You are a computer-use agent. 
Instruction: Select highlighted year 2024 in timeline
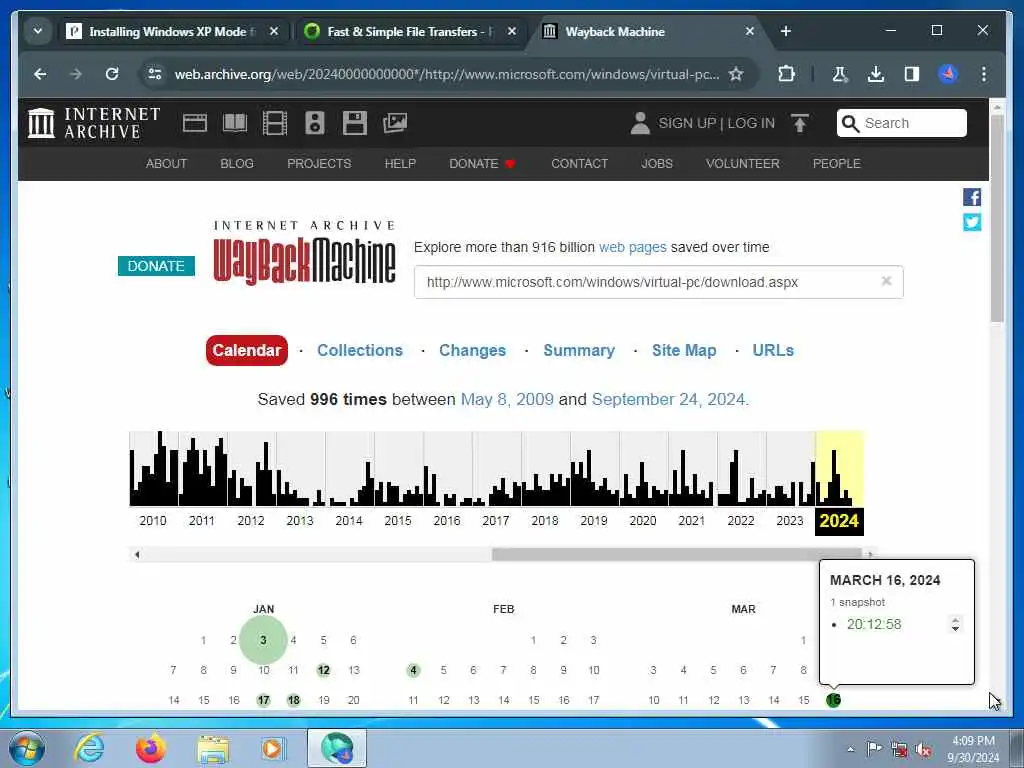(839, 520)
